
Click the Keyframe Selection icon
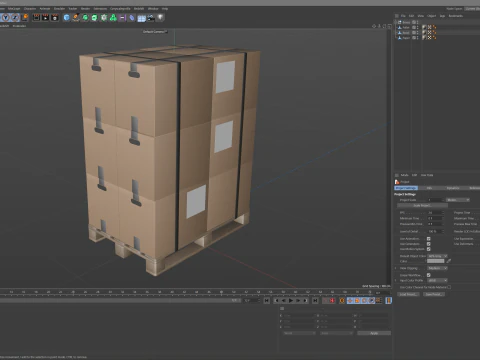point(342,301)
